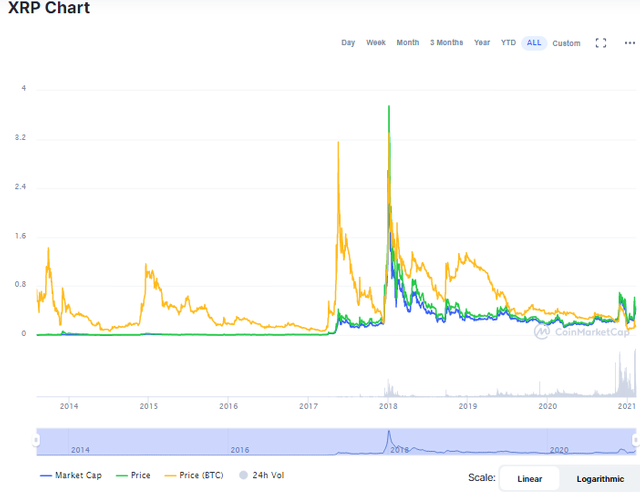Switch chart scale to Logarithmic

pyautogui.click(x=600, y=479)
